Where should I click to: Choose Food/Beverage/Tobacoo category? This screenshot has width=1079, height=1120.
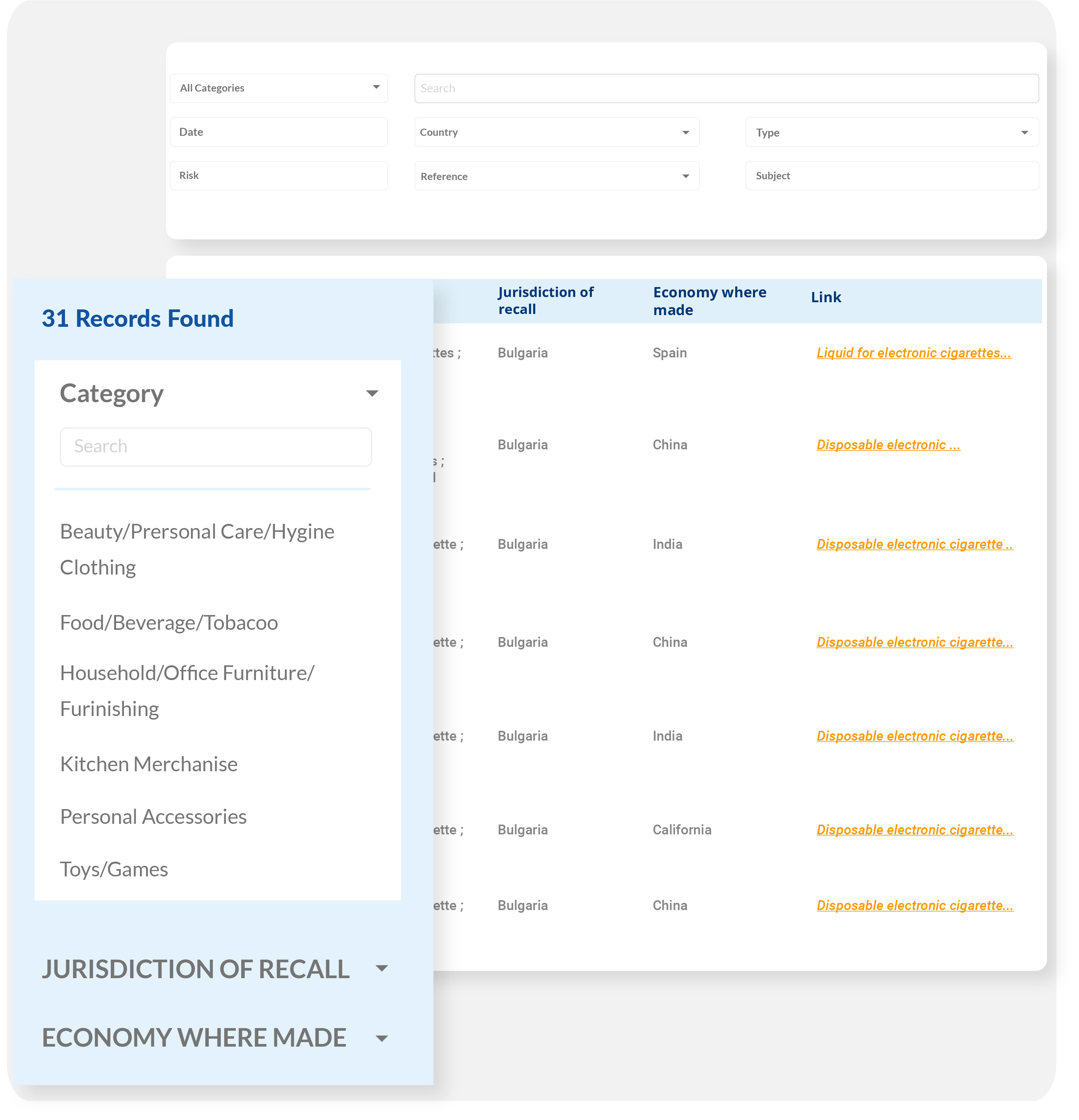coord(169,623)
